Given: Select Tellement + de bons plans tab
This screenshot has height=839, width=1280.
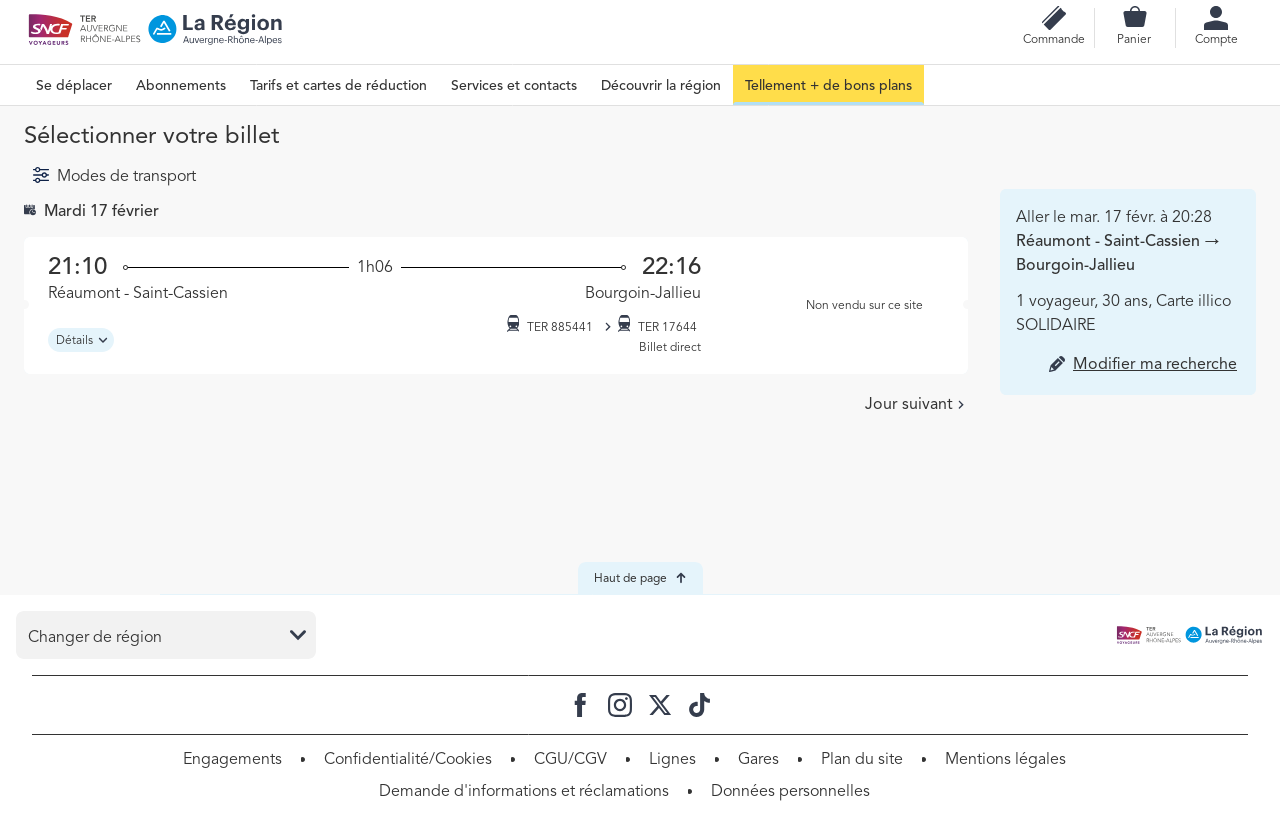Looking at the screenshot, I should [x=828, y=85].
